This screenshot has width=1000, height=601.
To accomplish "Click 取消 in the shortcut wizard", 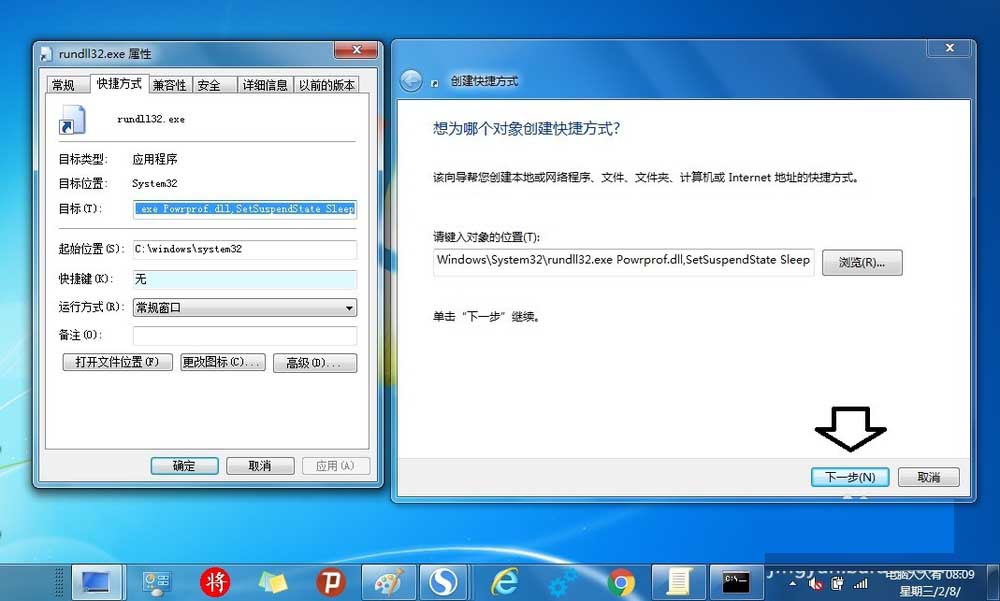I will coord(929,477).
